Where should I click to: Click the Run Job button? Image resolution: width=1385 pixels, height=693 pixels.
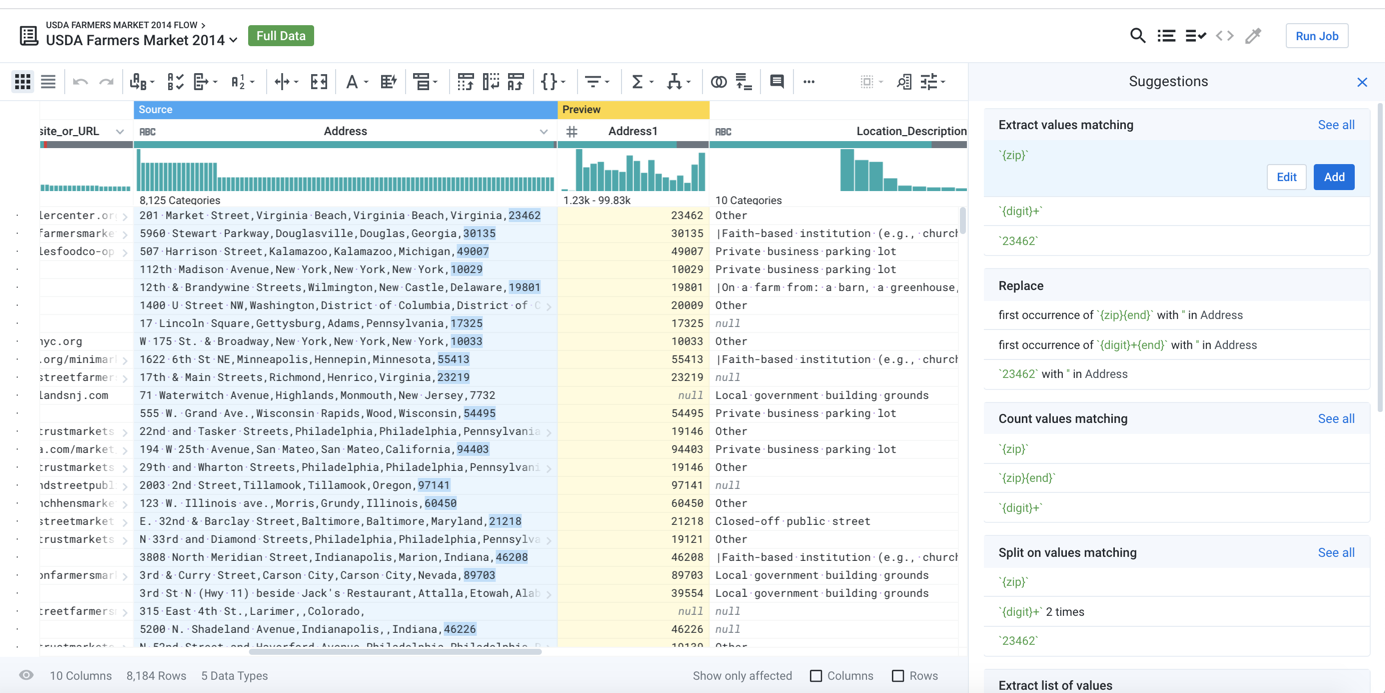[x=1316, y=36]
